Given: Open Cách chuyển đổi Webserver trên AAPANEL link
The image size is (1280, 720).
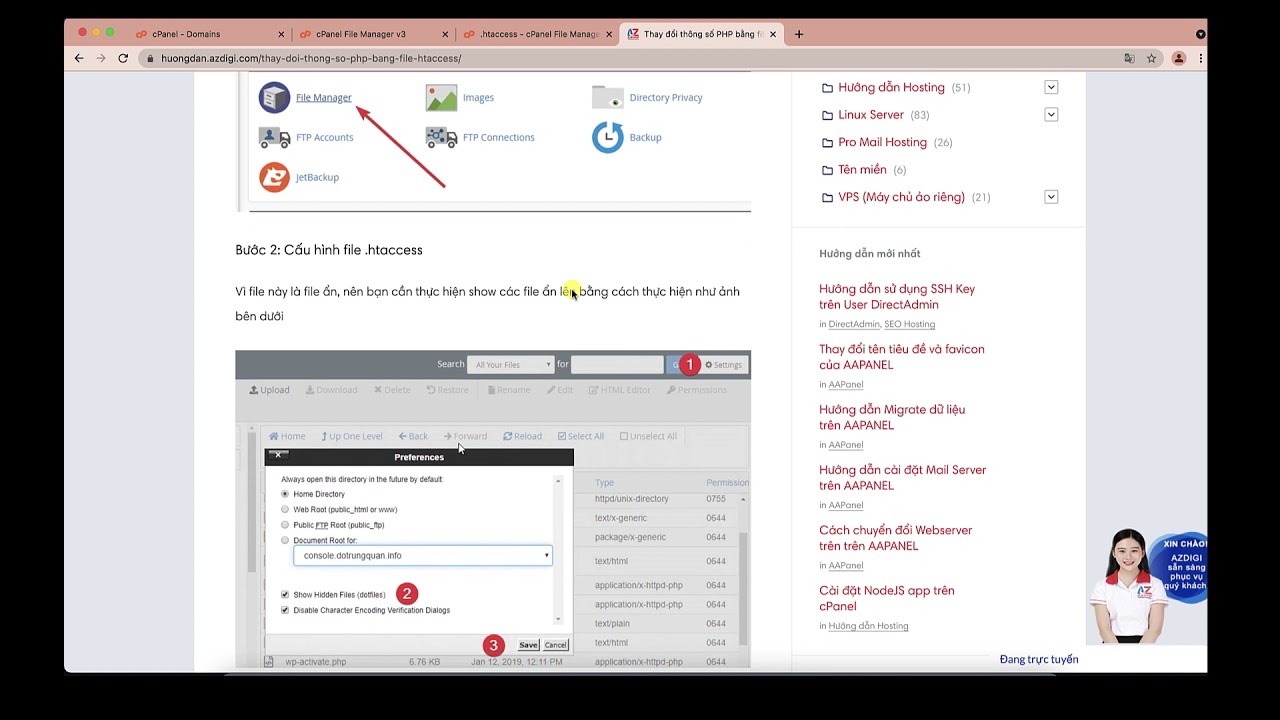Looking at the screenshot, I should [x=895, y=538].
